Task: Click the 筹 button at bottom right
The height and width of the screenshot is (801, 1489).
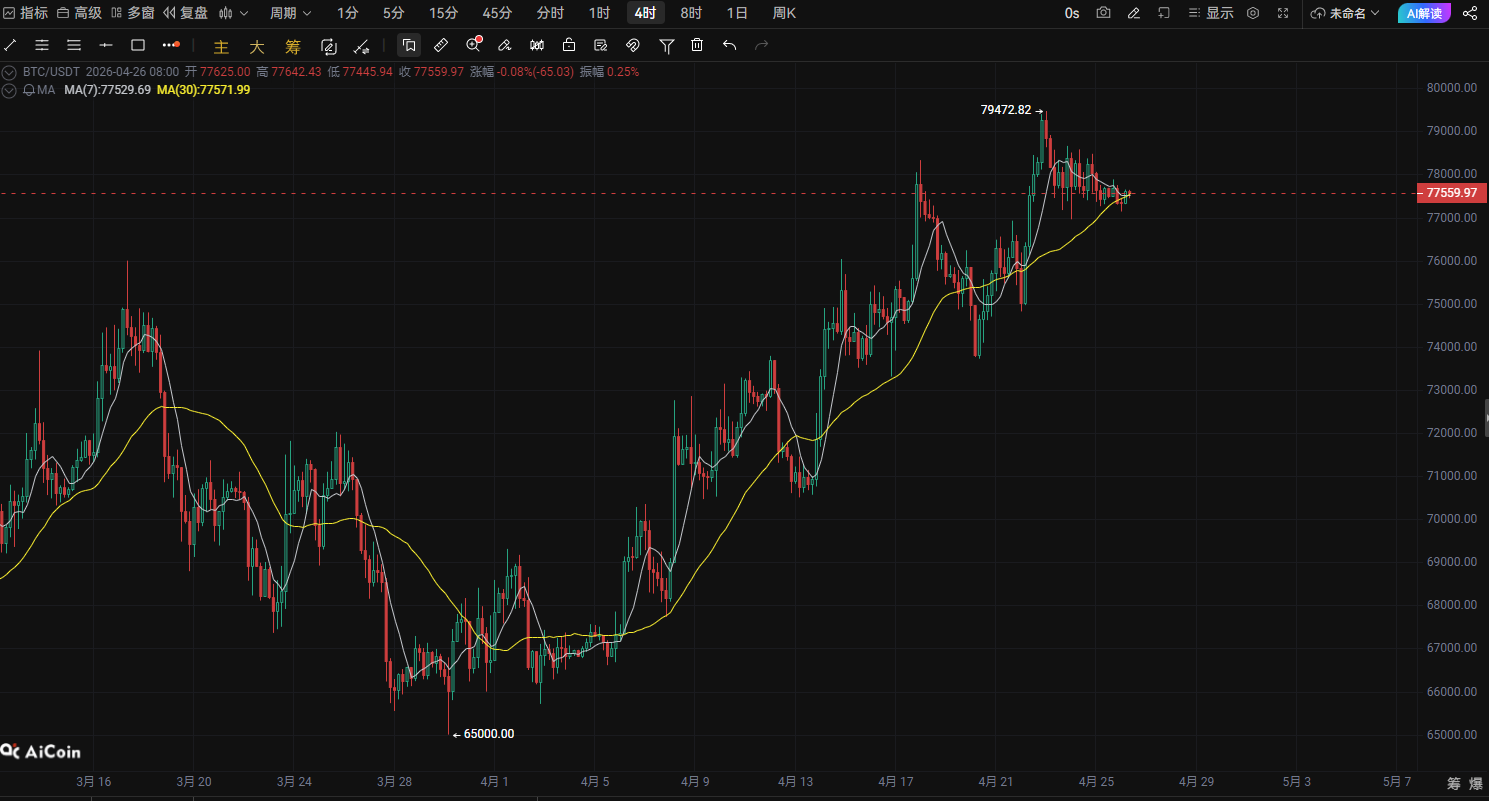Action: point(1453,783)
